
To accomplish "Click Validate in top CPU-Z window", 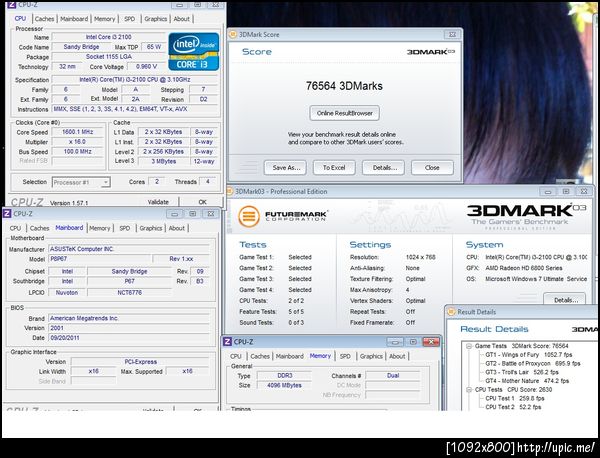I will pyautogui.click(x=158, y=202).
